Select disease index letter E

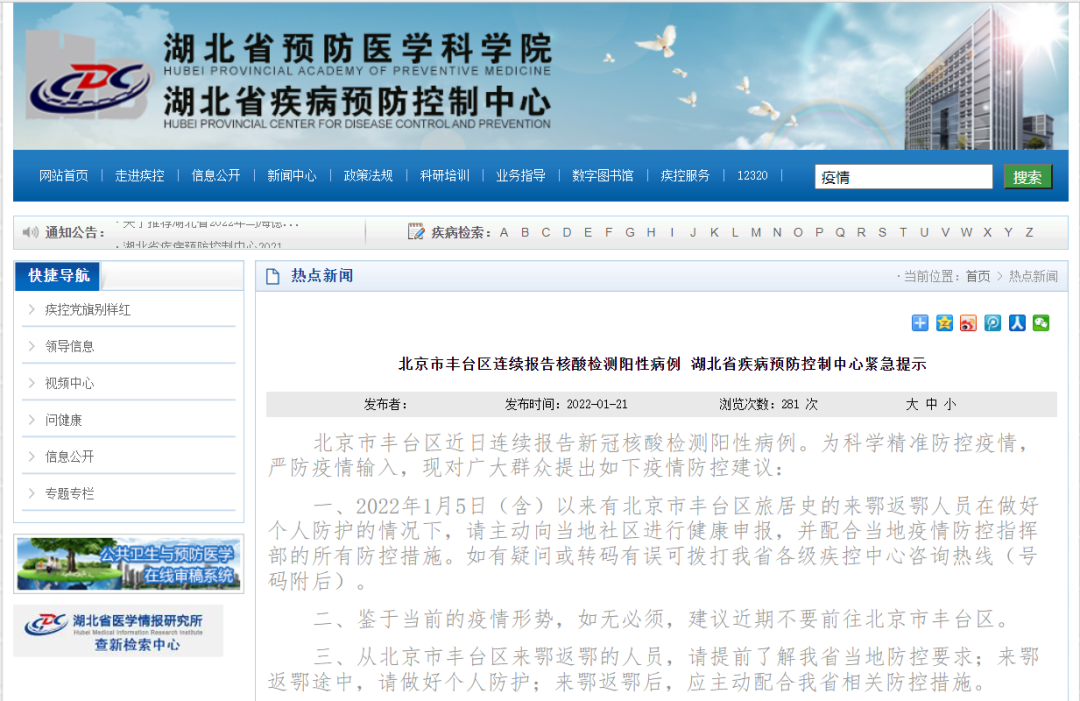[588, 233]
